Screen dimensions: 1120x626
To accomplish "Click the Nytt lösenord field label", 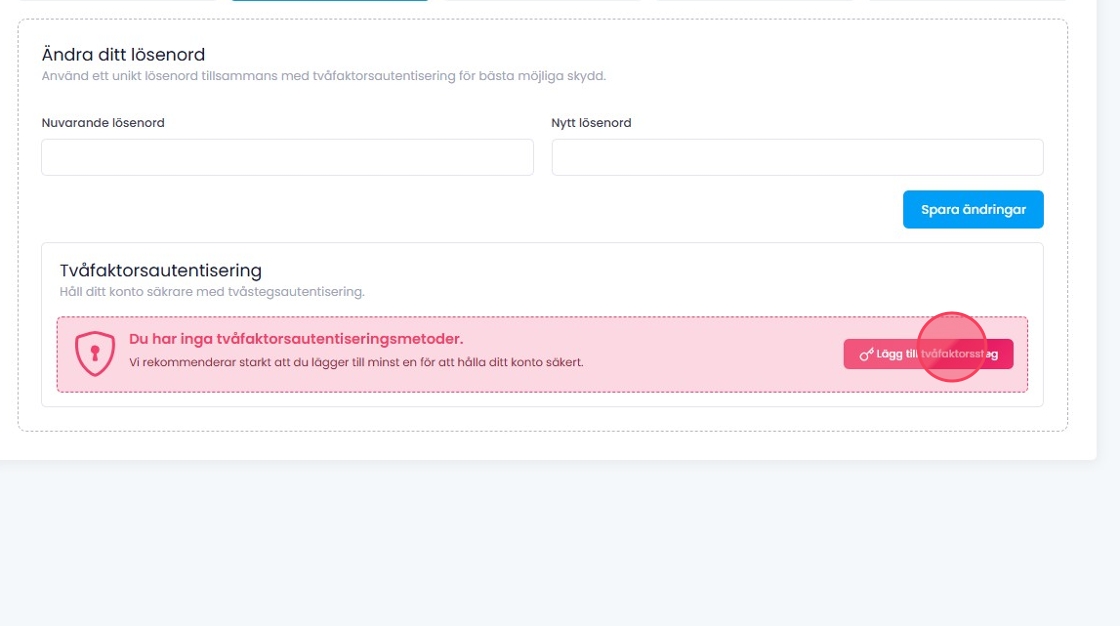I will [x=591, y=123].
